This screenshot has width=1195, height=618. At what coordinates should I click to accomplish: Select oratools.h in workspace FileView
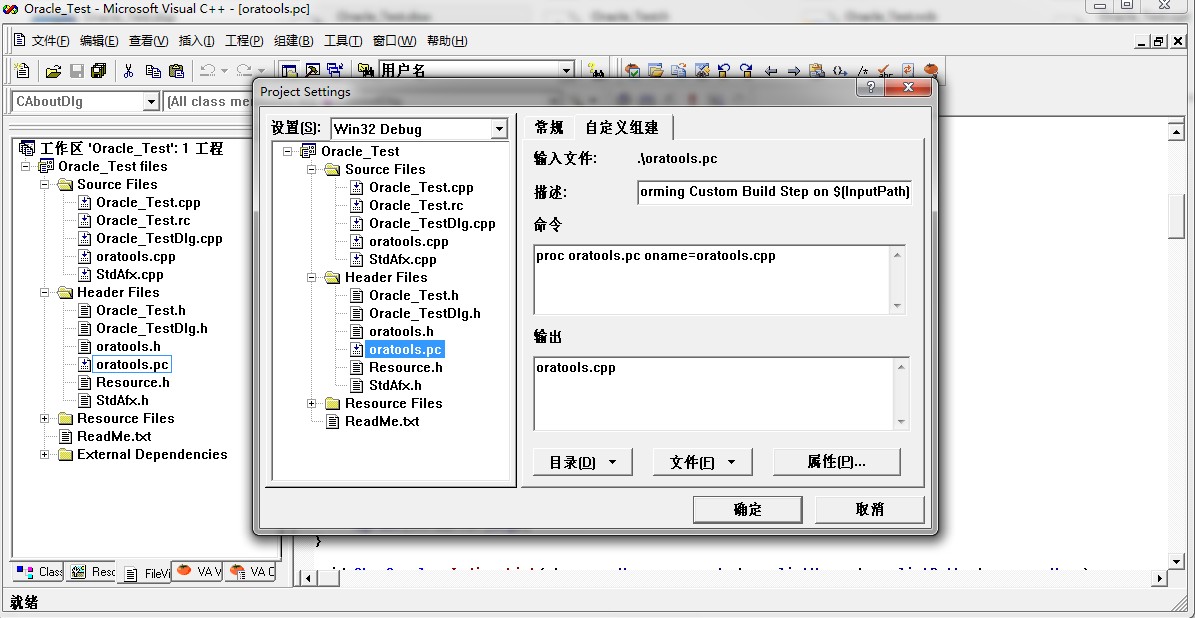coord(128,346)
